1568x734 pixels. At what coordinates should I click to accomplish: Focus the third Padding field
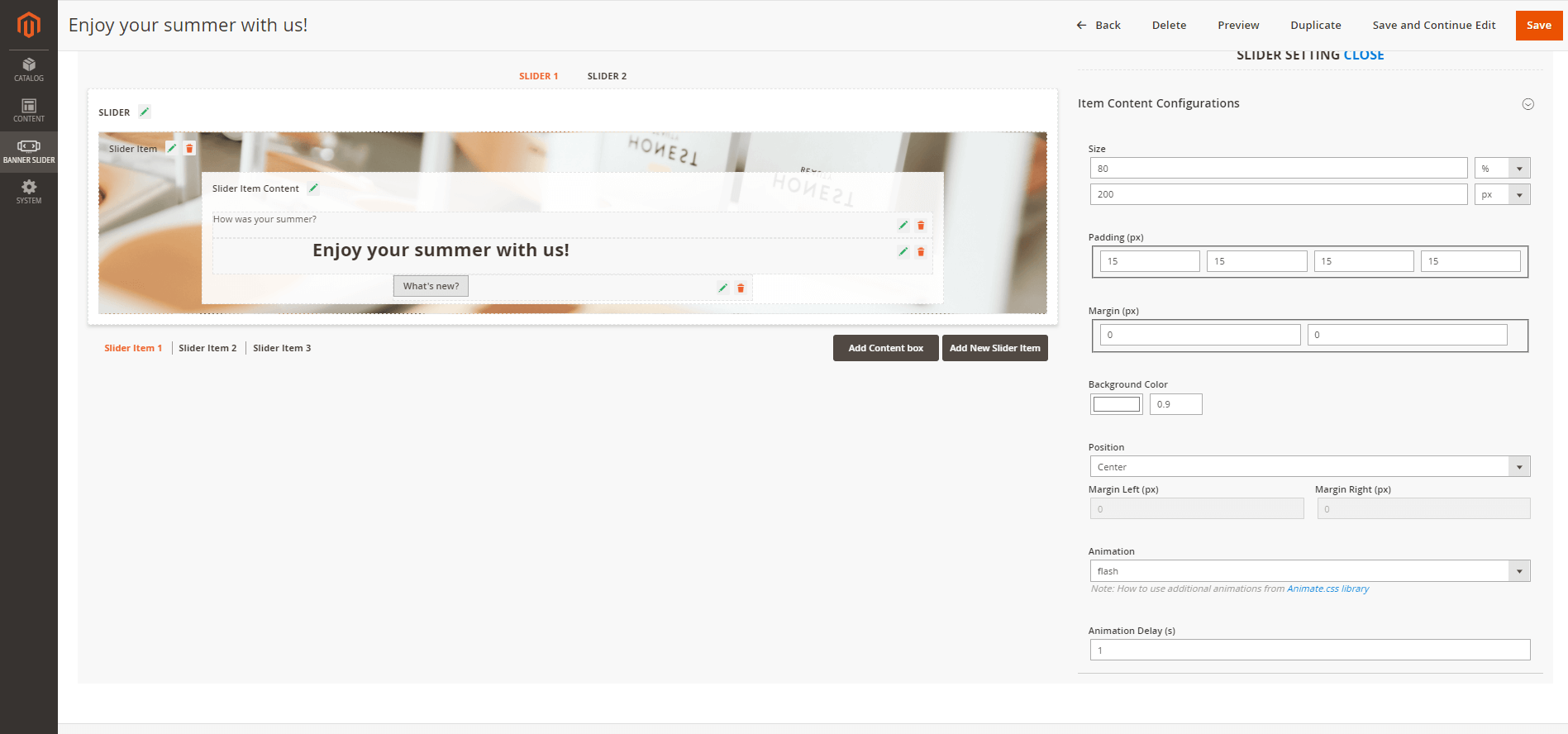(1364, 261)
